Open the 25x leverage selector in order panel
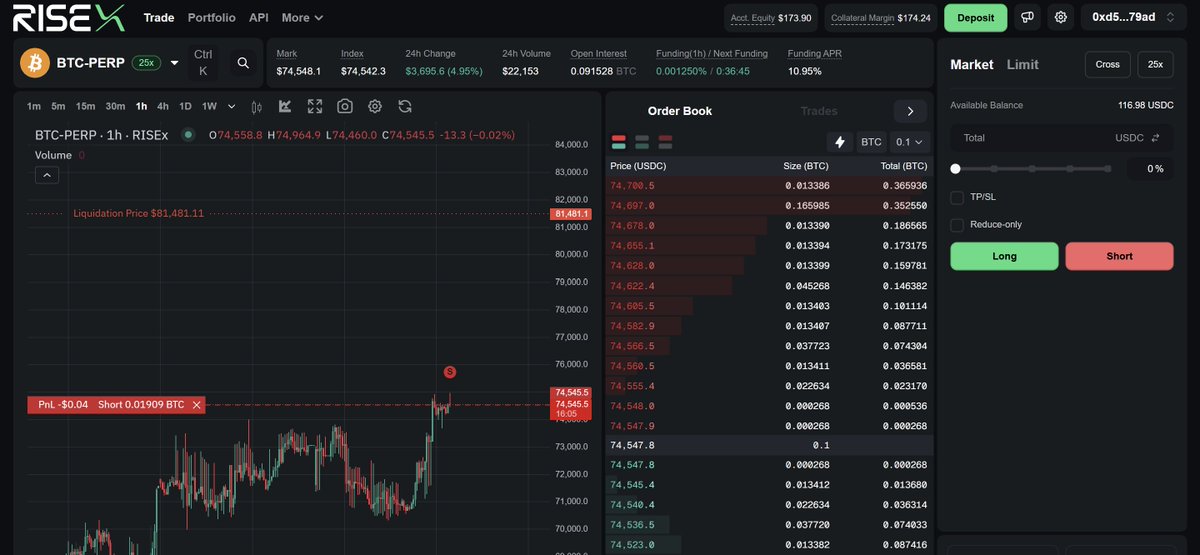This screenshot has width=1200, height=555. coord(1155,64)
